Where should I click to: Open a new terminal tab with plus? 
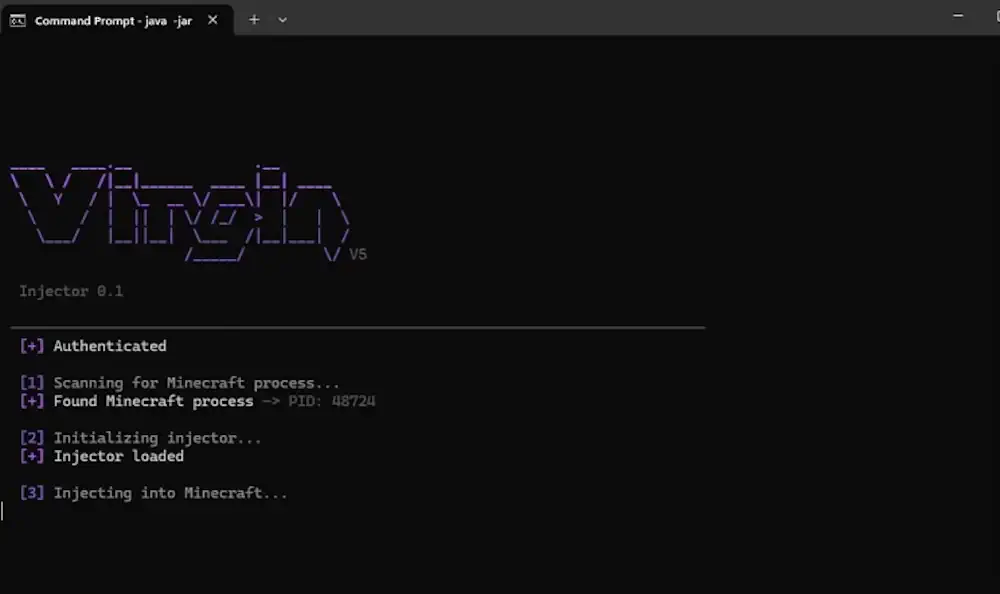[254, 20]
